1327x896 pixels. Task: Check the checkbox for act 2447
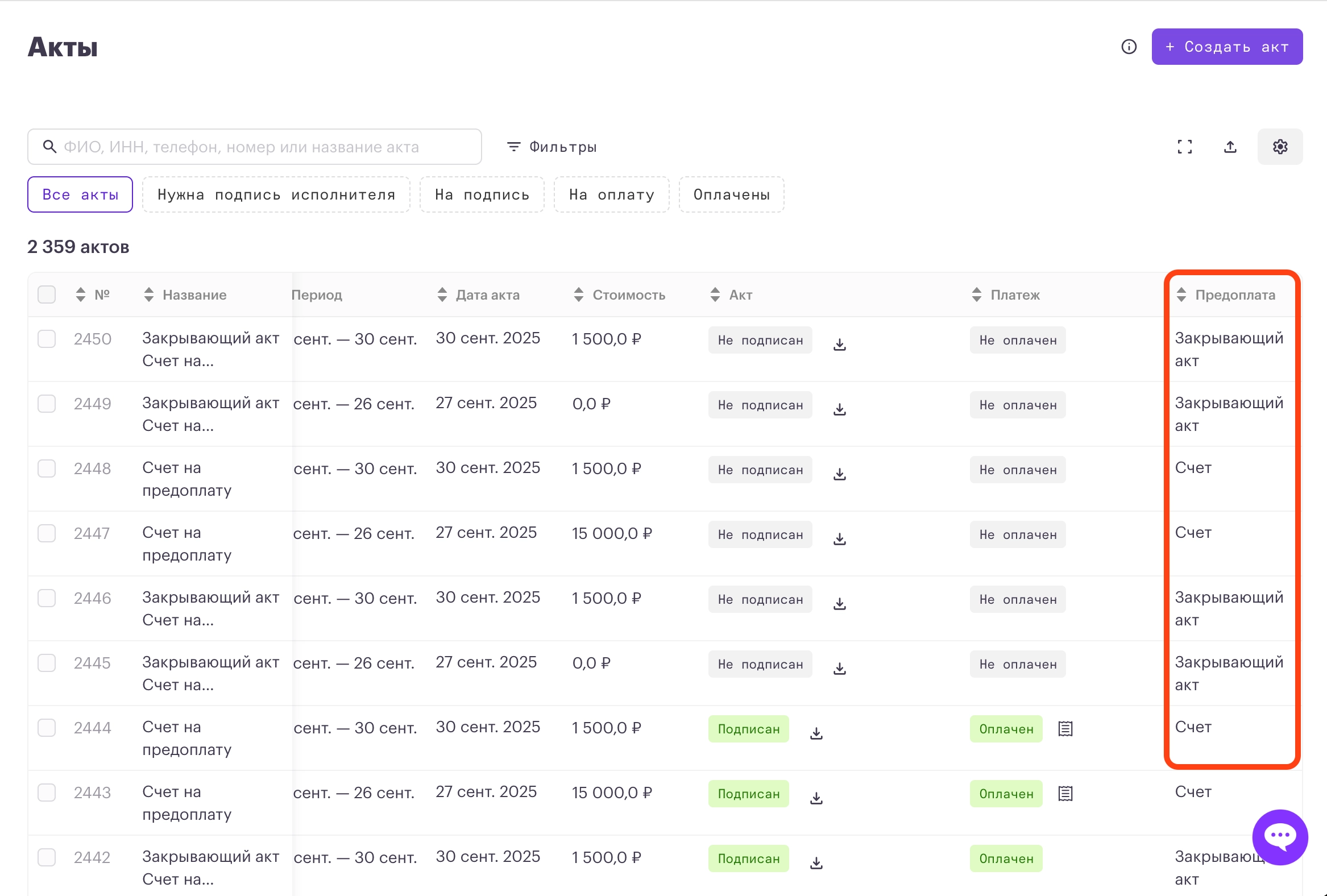tap(47, 533)
